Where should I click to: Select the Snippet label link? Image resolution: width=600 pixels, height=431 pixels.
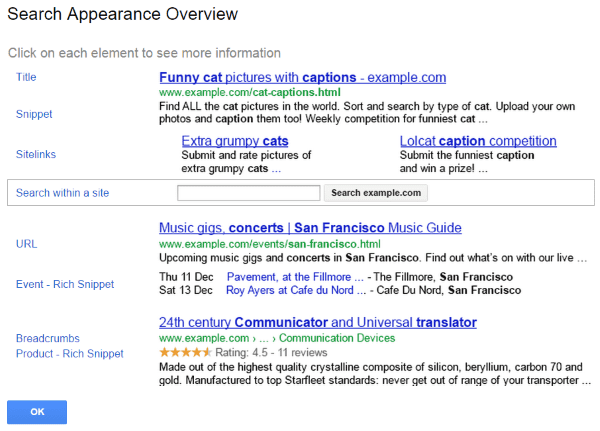pos(34,115)
